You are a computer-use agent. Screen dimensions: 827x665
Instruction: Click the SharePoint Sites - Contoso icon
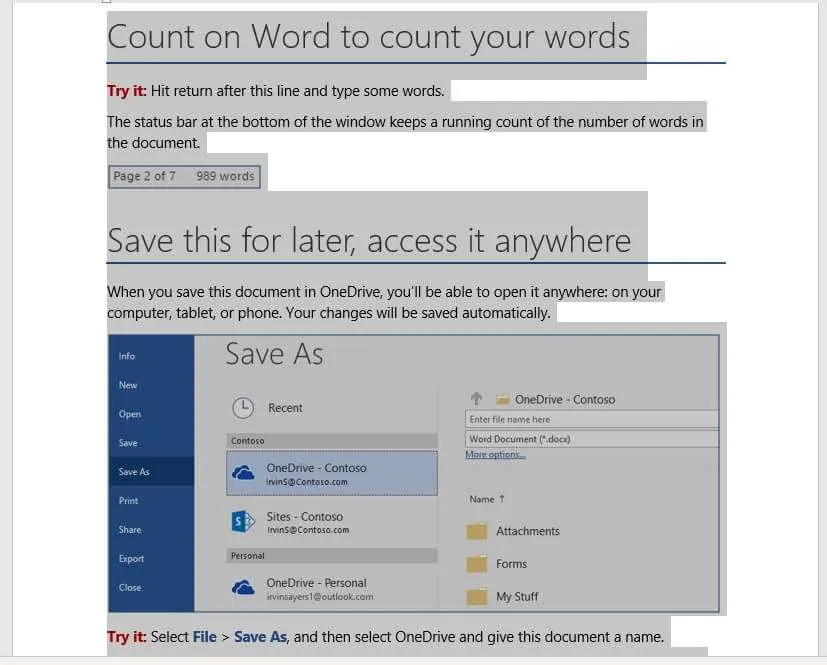pyautogui.click(x=243, y=522)
